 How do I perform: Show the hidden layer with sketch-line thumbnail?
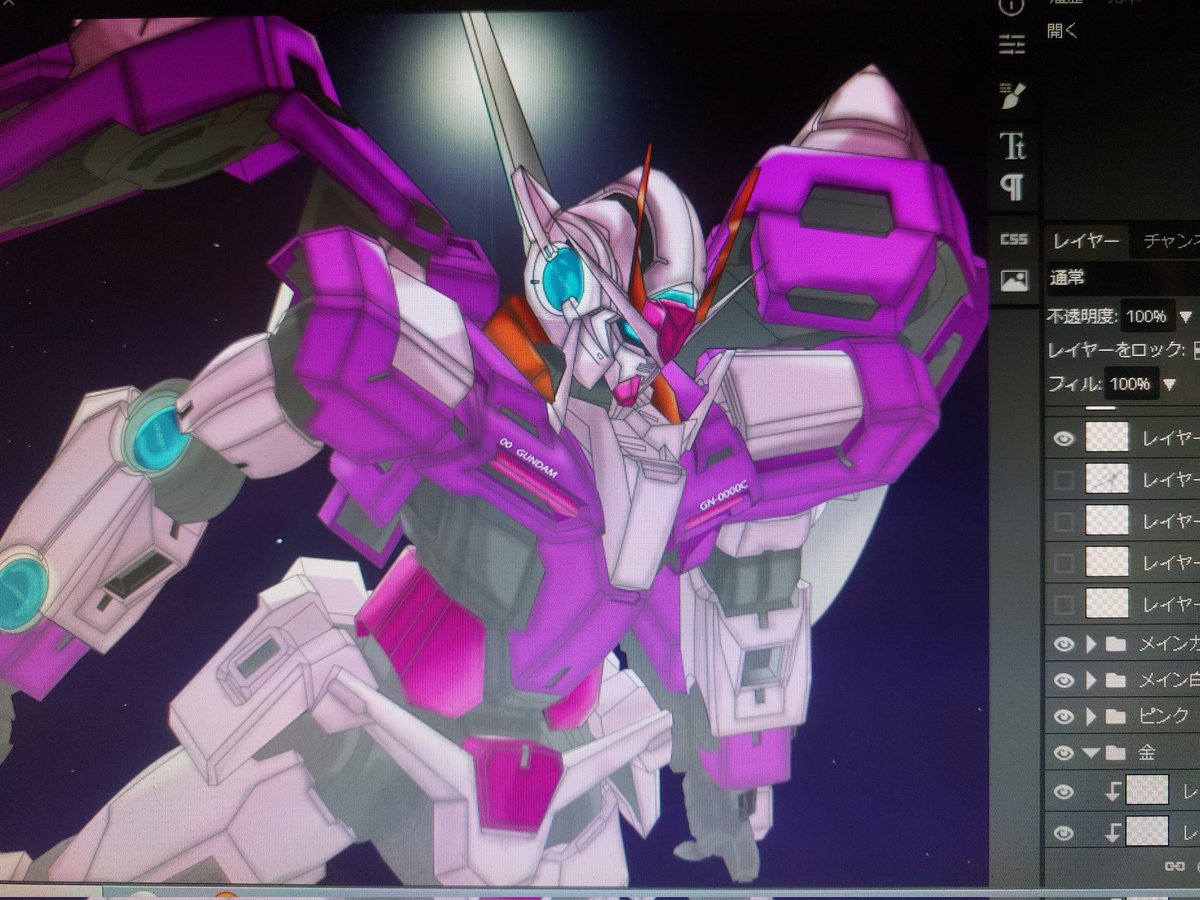click(x=1064, y=480)
